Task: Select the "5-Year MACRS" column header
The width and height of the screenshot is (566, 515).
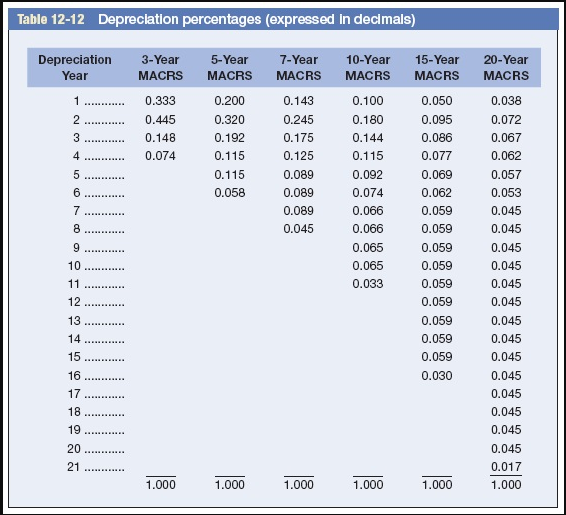Action: click(x=230, y=67)
